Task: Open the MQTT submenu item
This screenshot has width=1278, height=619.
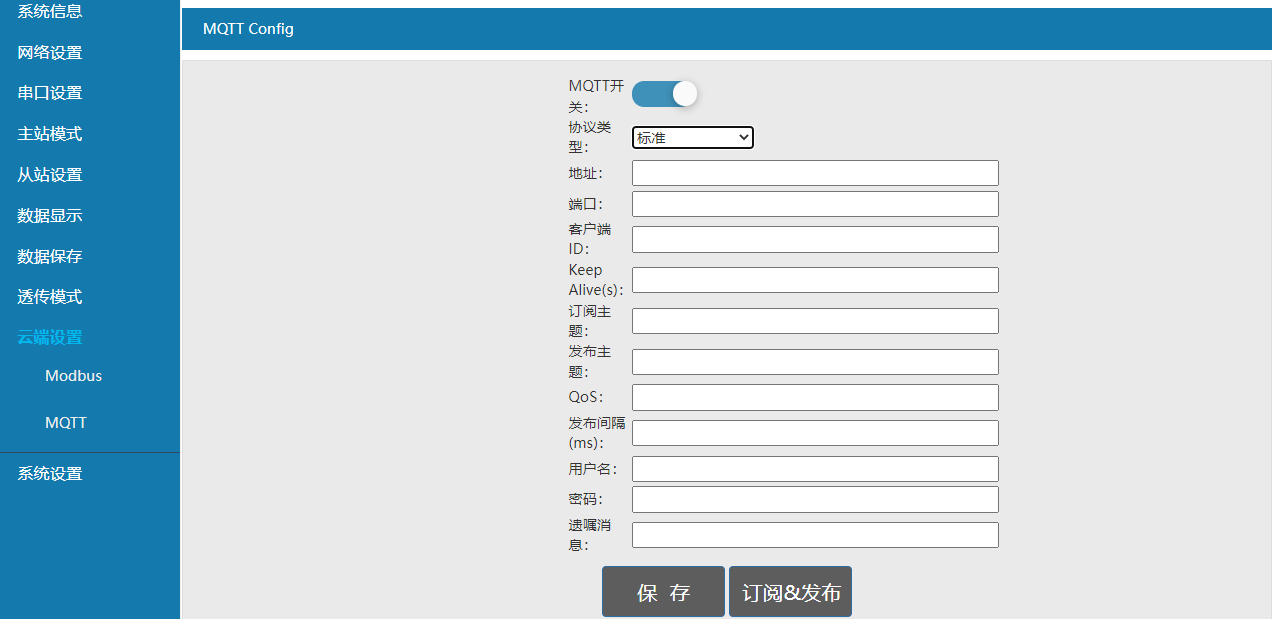Action: [x=66, y=423]
